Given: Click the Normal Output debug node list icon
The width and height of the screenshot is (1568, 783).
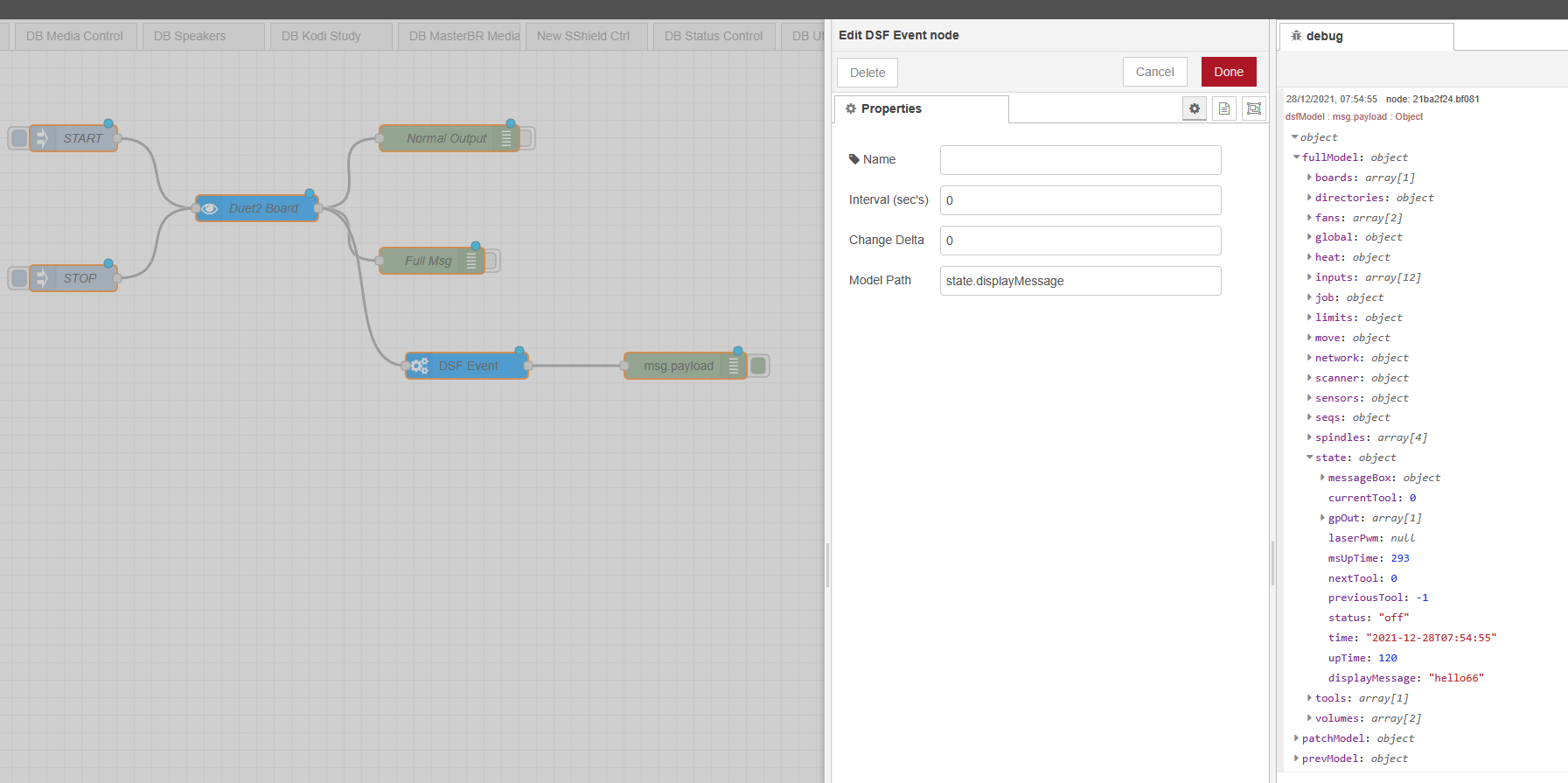Looking at the screenshot, I should pyautogui.click(x=506, y=138).
